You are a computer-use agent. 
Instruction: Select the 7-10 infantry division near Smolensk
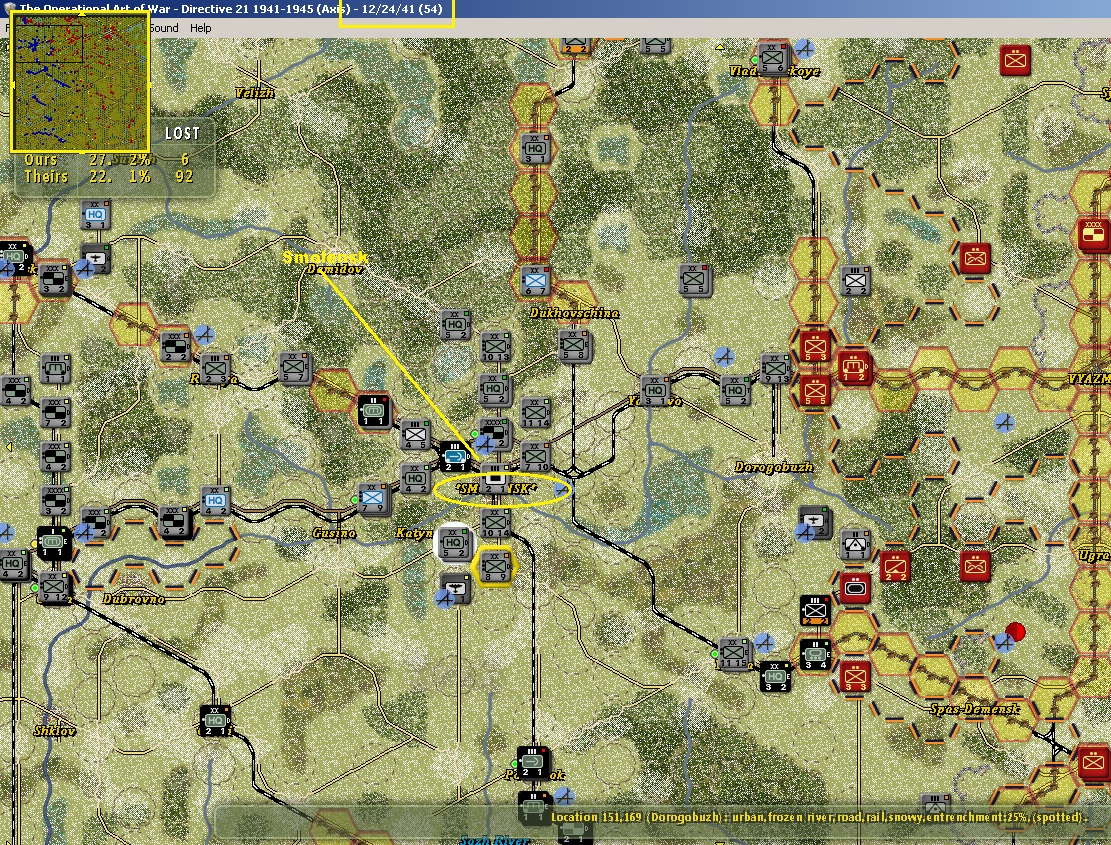tap(536, 456)
